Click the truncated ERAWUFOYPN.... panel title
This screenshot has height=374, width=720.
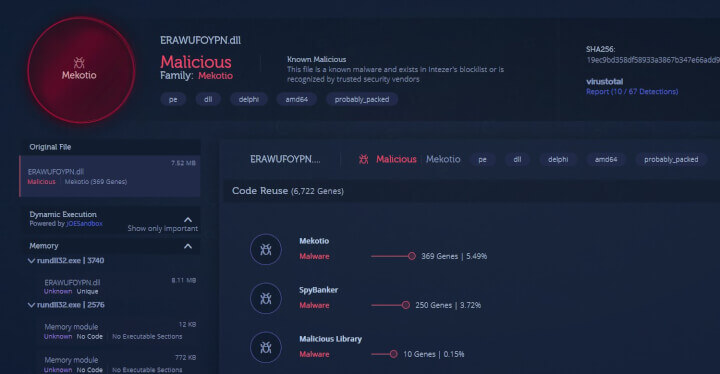point(285,159)
